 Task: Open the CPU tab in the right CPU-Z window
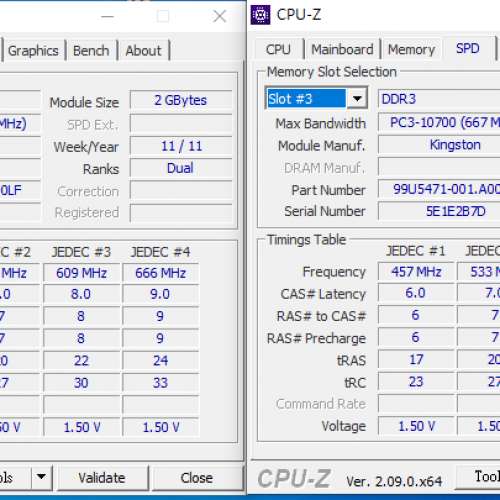[278, 50]
